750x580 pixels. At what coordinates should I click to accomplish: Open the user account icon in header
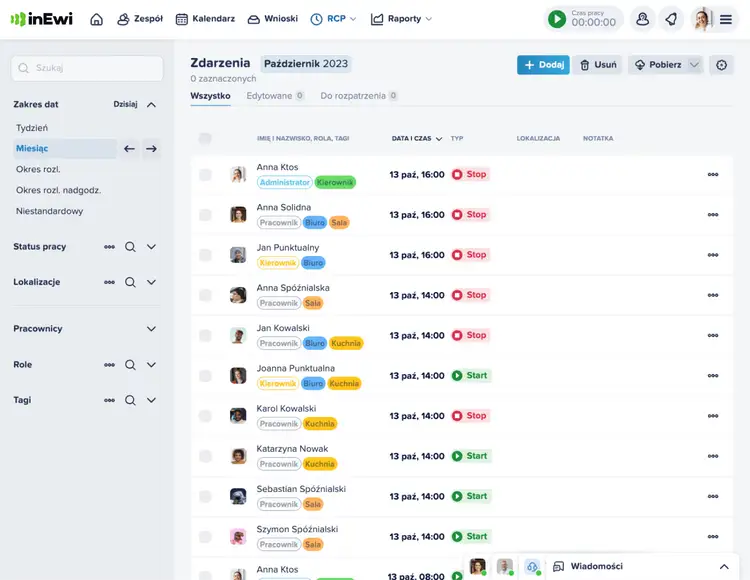pyautogui.click(x=643, y=19)
